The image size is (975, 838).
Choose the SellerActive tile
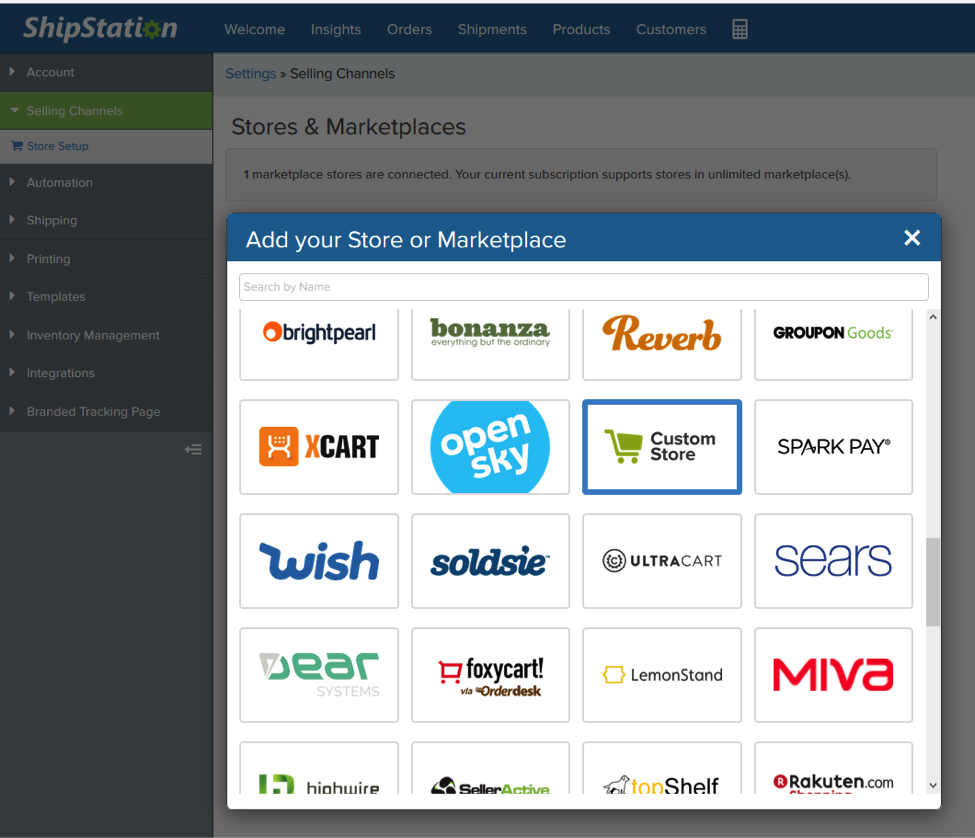coord(491,768)
